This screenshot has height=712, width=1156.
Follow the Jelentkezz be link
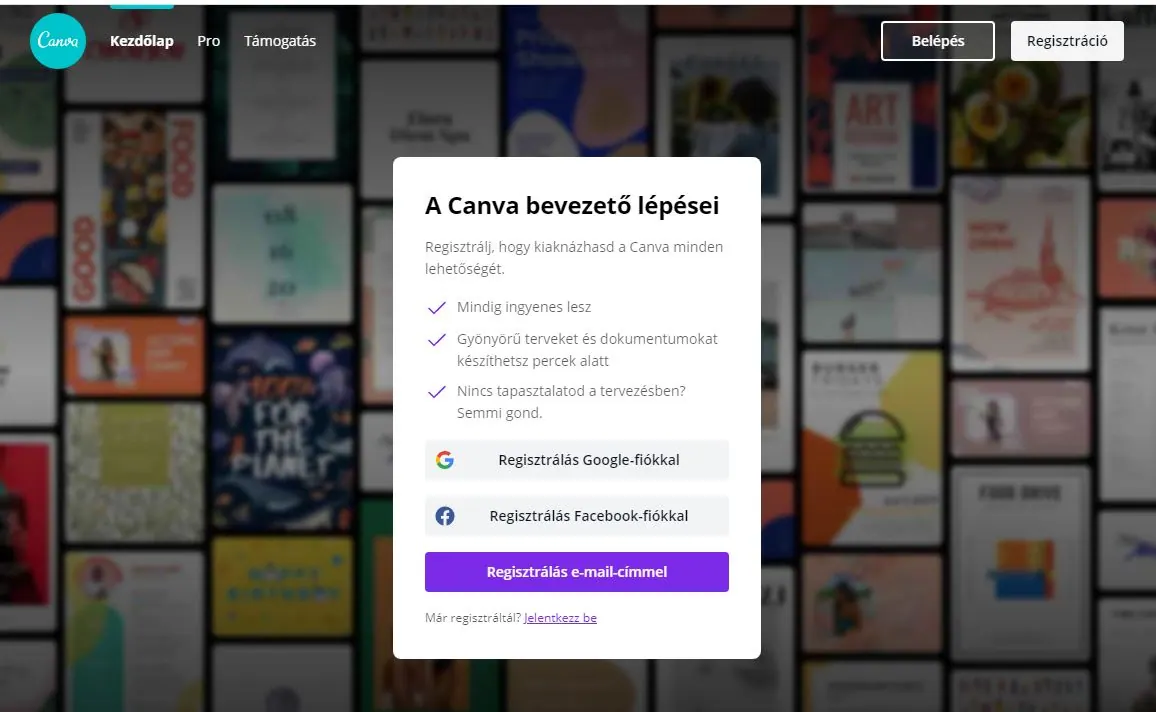pos(560,618)
